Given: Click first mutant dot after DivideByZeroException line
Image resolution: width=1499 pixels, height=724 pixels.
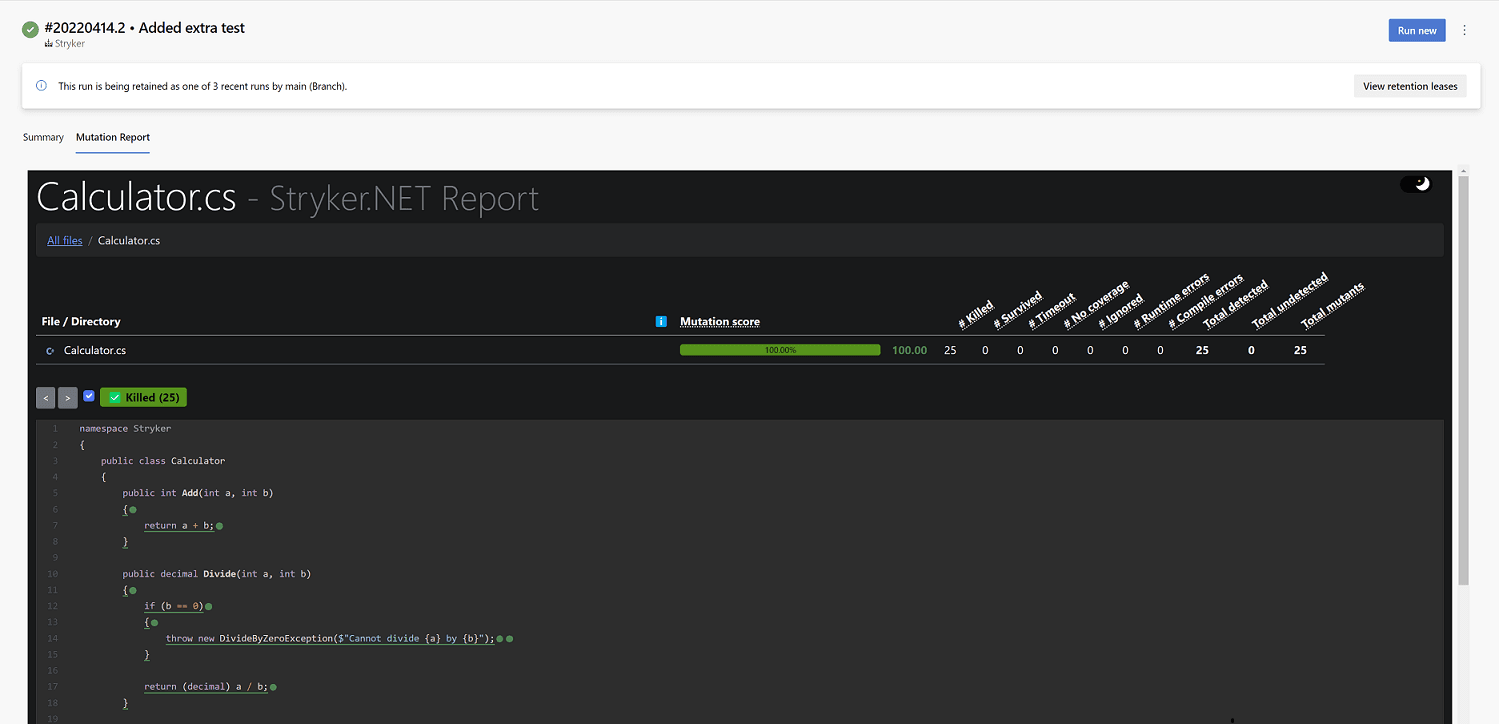Looking at the screenshot, I should click(x=500, y=638).
